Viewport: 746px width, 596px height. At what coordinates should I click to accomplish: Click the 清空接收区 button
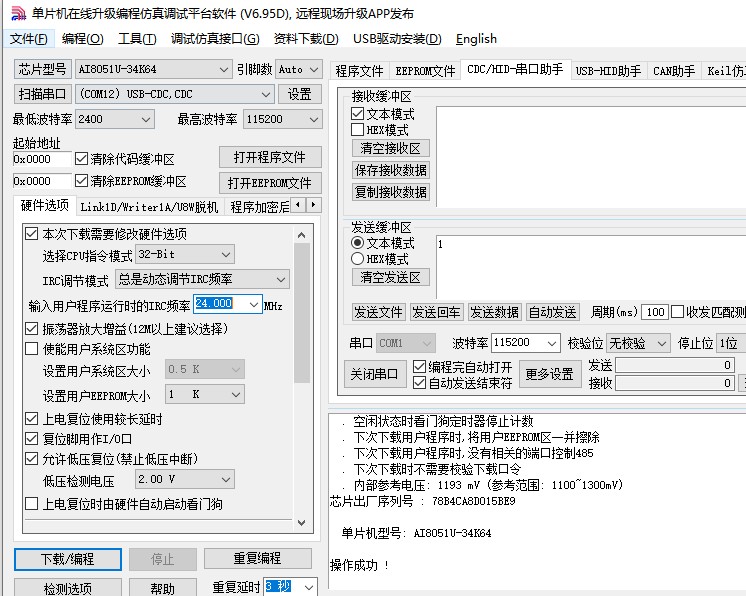point(391,148)
